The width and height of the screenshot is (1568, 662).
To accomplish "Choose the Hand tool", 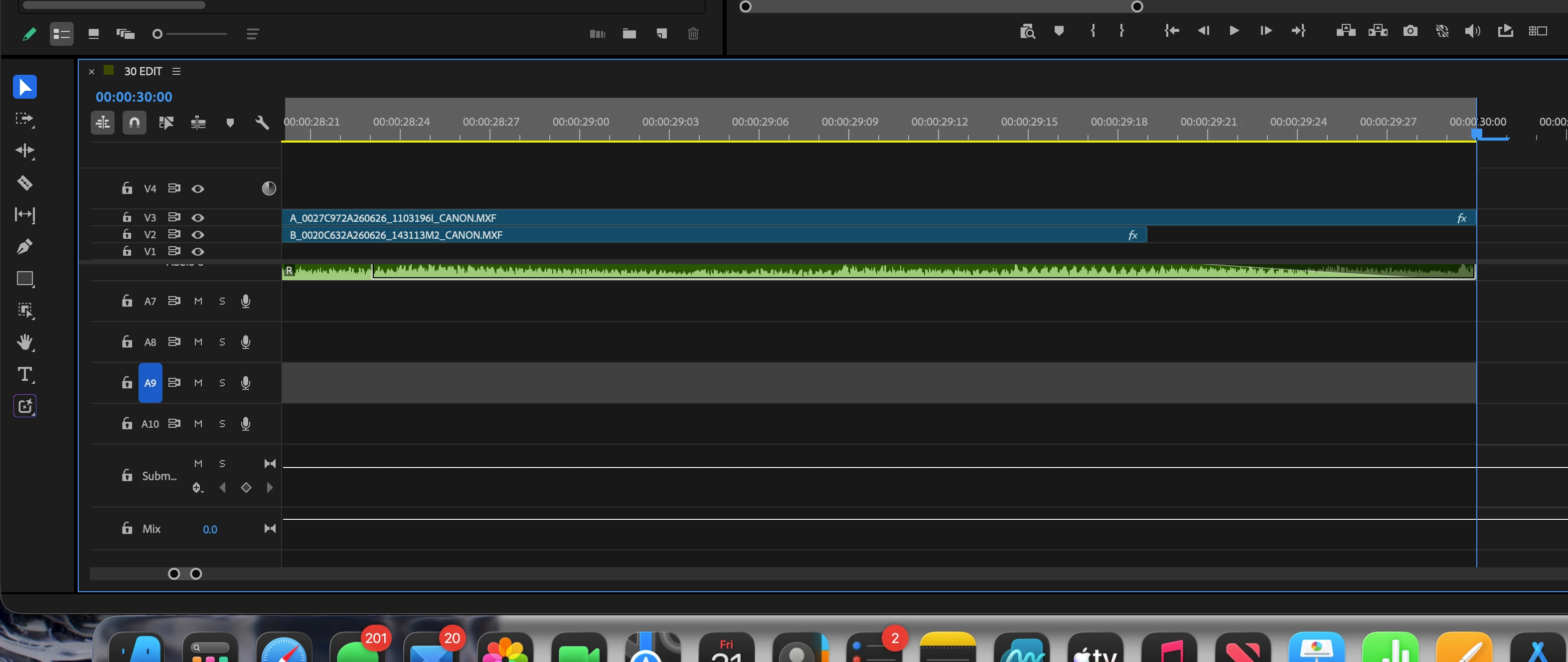I will coord(25,342).
